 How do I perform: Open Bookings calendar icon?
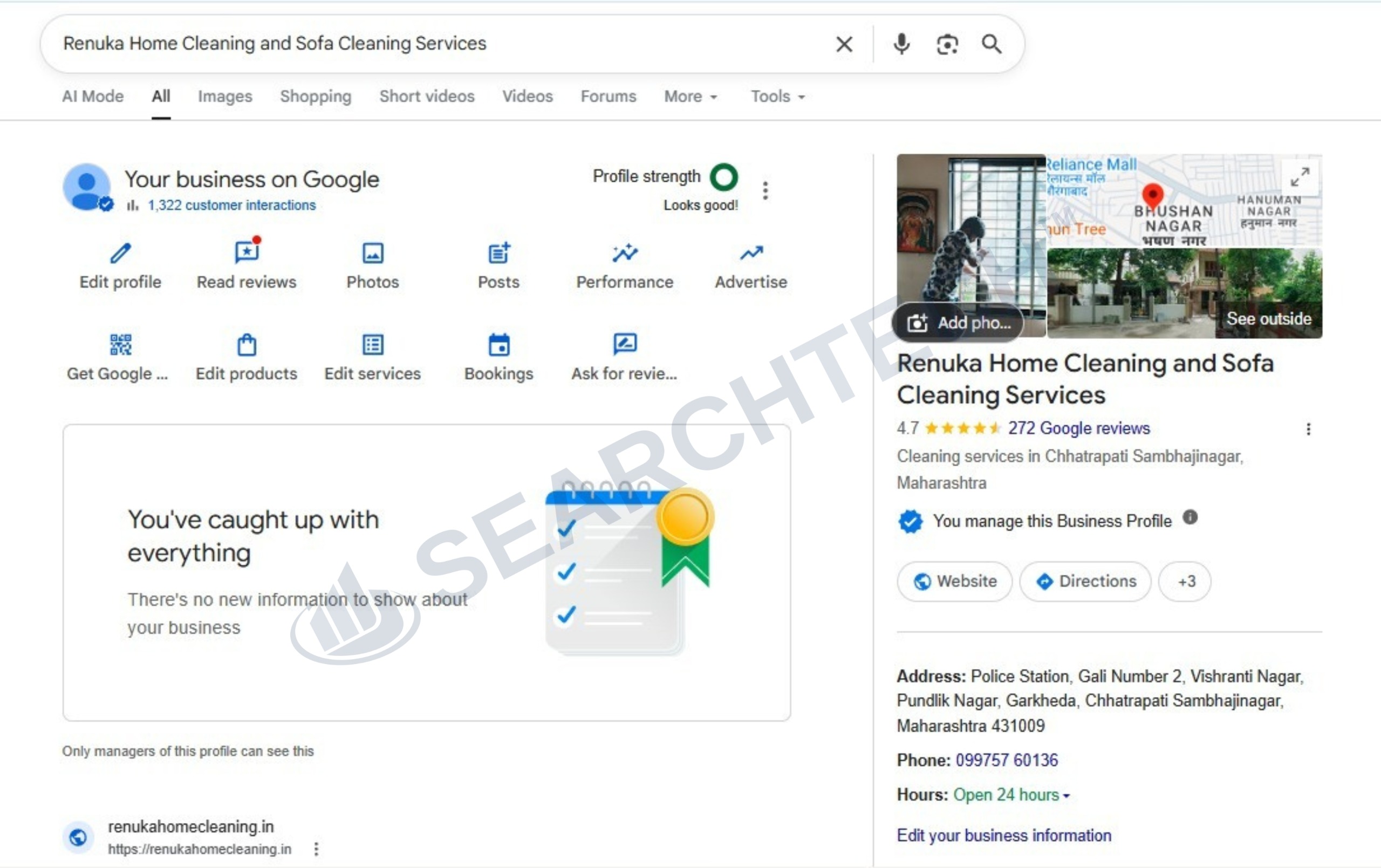coord(499,345)
